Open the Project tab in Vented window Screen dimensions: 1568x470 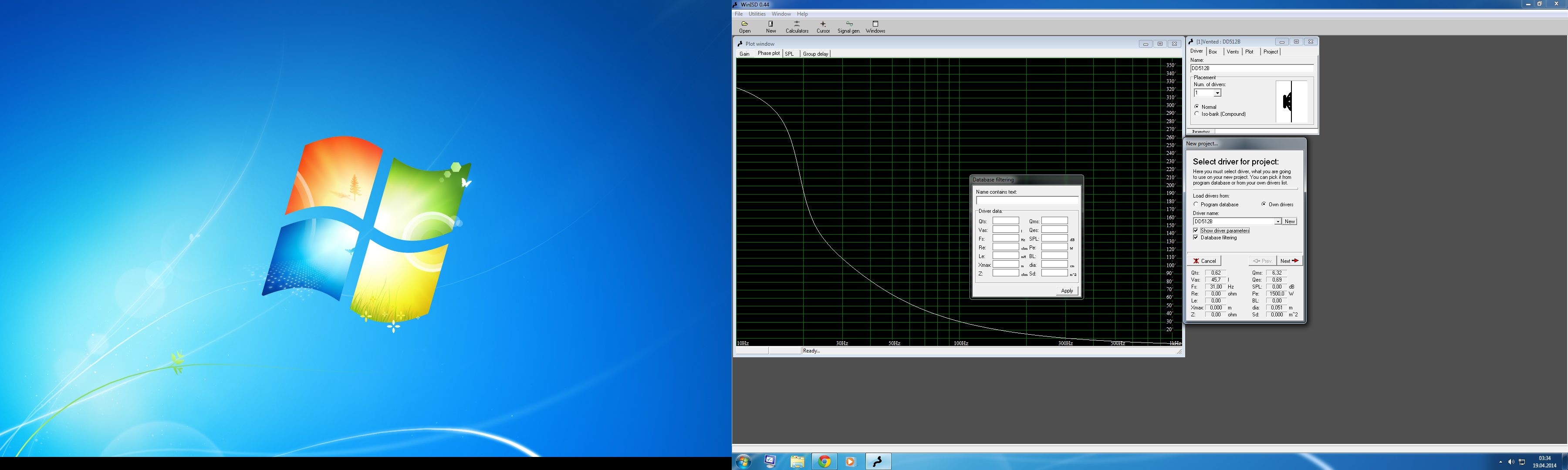[x=1271, y=52]
